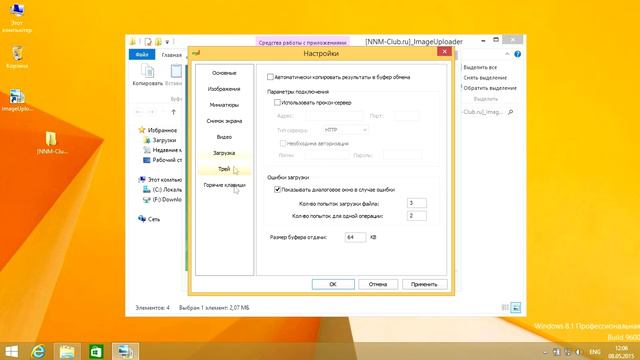Collapse the Explorer ribbon with the arrow
The width and height of the screenshot is (640, 360).
pos(507,54)
